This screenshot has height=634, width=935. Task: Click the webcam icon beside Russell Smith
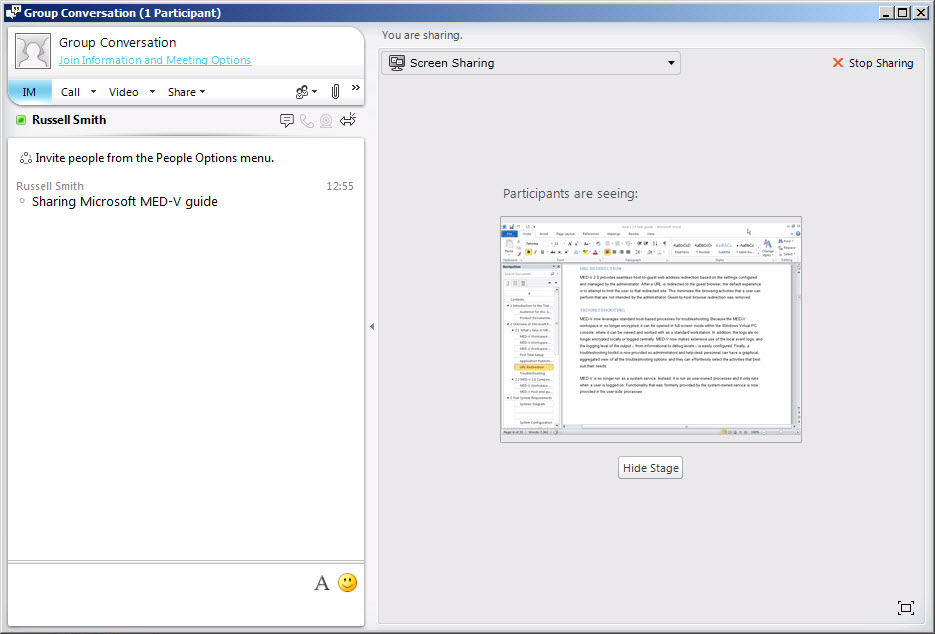[x=326, y=121]
